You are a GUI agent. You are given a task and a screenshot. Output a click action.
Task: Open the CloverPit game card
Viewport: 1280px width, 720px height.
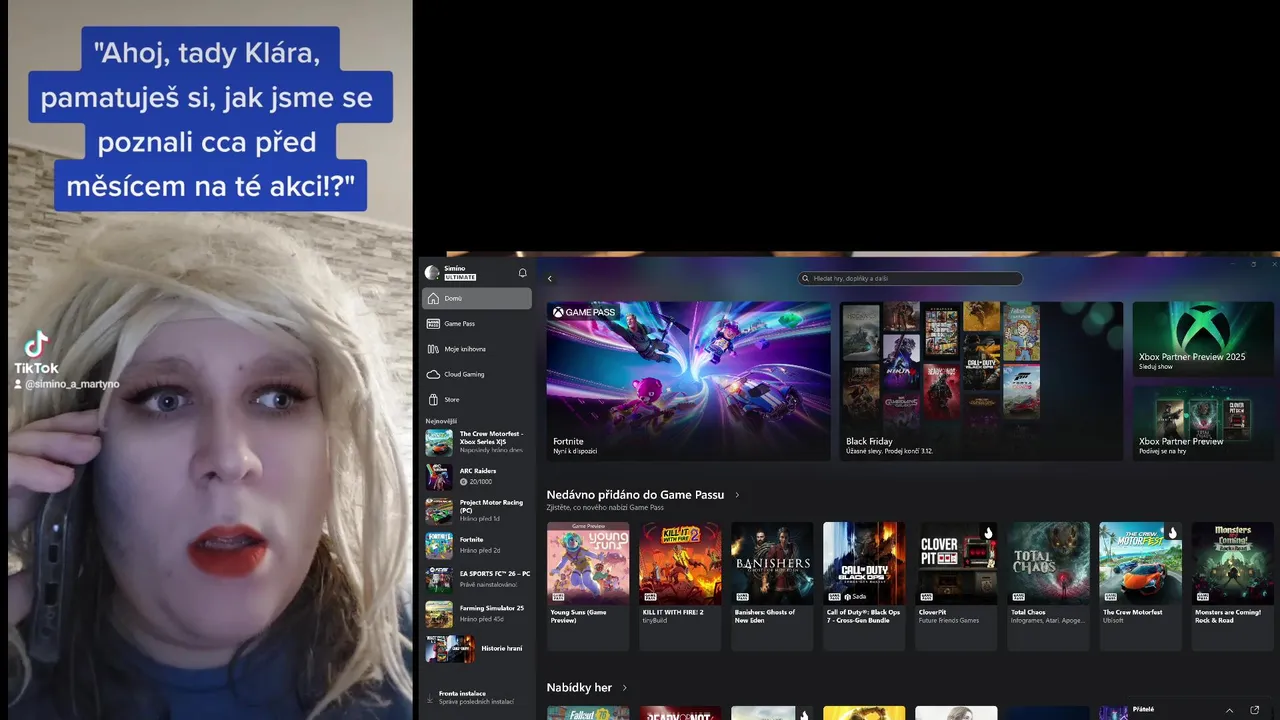point(956,586)
